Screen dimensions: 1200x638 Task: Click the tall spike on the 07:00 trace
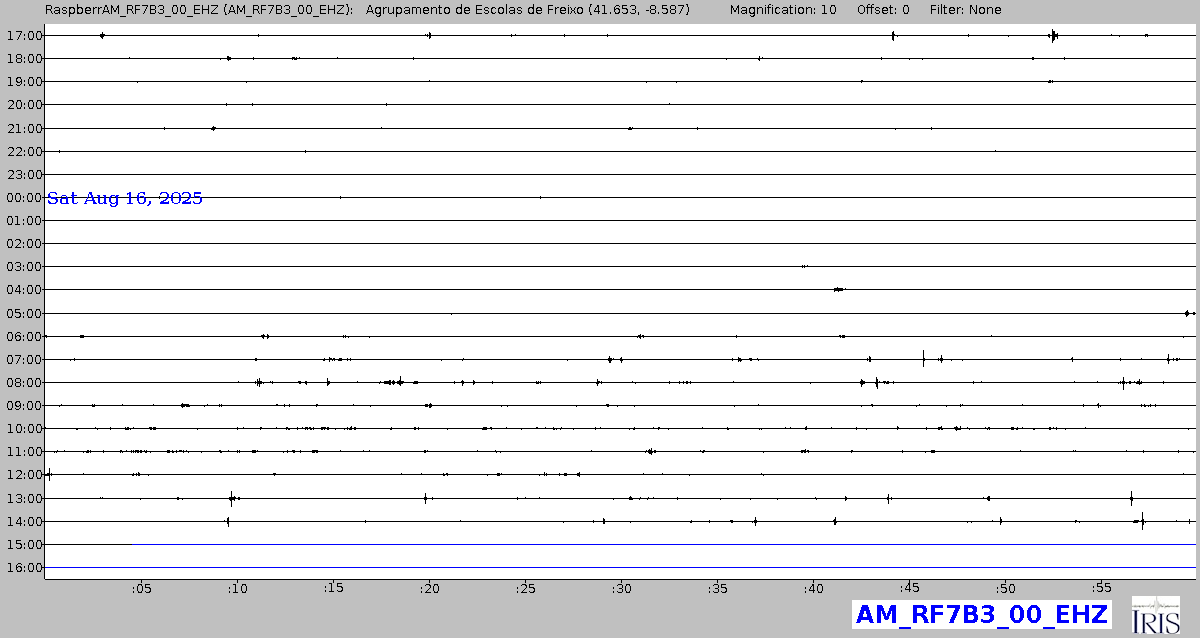point(923,358)
